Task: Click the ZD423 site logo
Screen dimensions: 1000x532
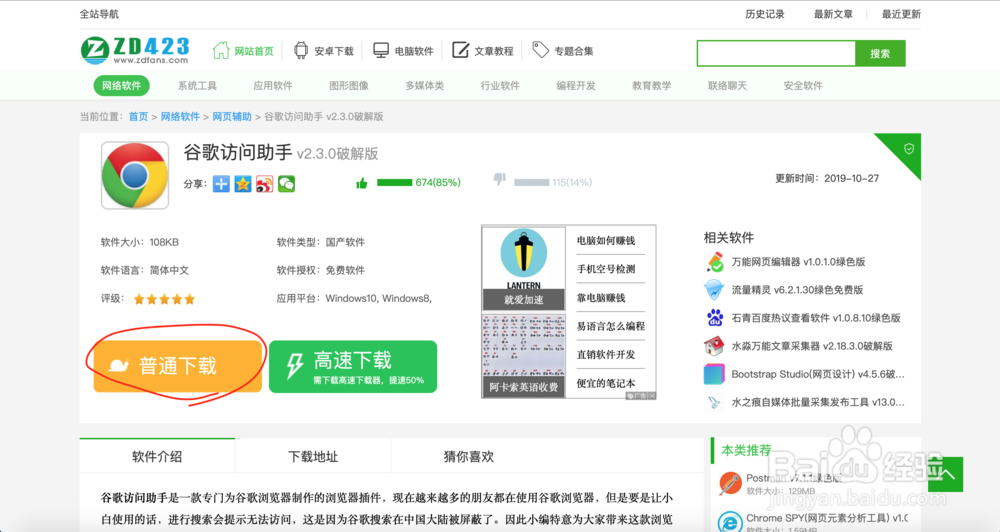Action: (x=135, y=50)
